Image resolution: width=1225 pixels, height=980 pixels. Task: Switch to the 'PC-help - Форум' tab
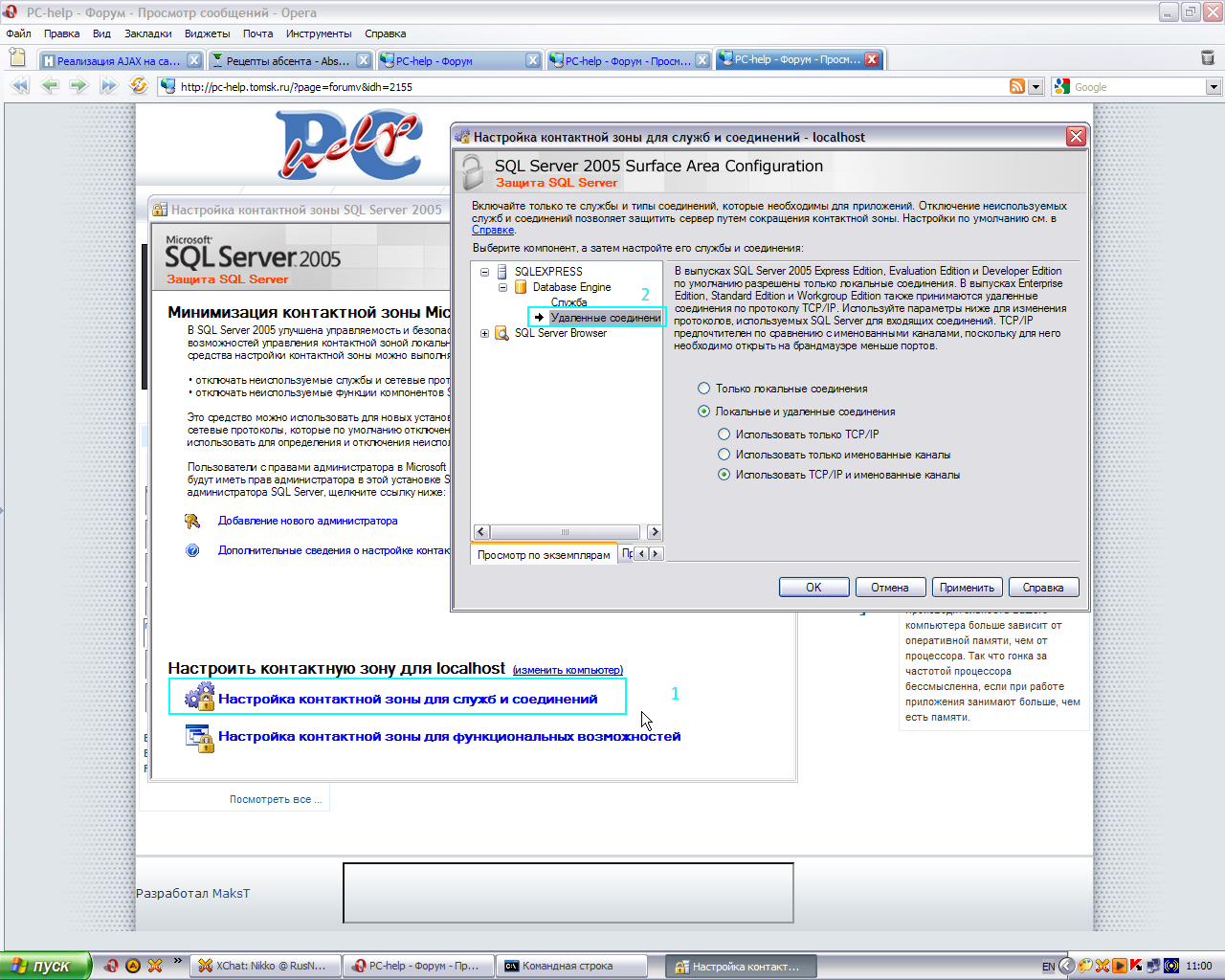459,60
